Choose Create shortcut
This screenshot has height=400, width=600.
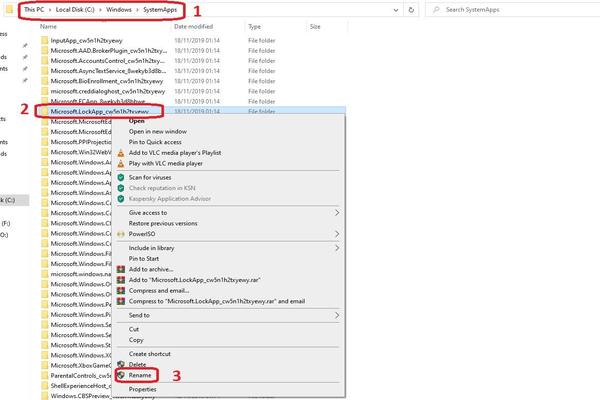pyautogui.click(x=150, y=354)
